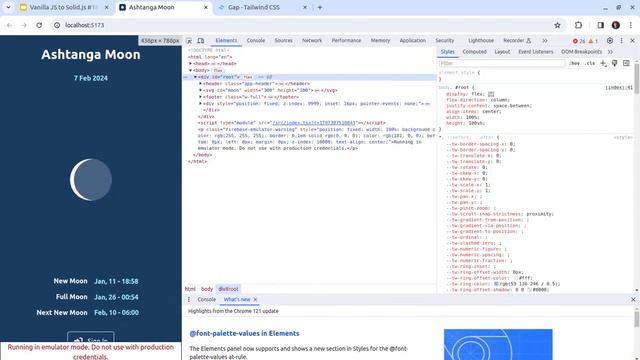The image size is (640, 360).
Task: Open Chrome three-dot menu
Action: [x=631, y=25]
